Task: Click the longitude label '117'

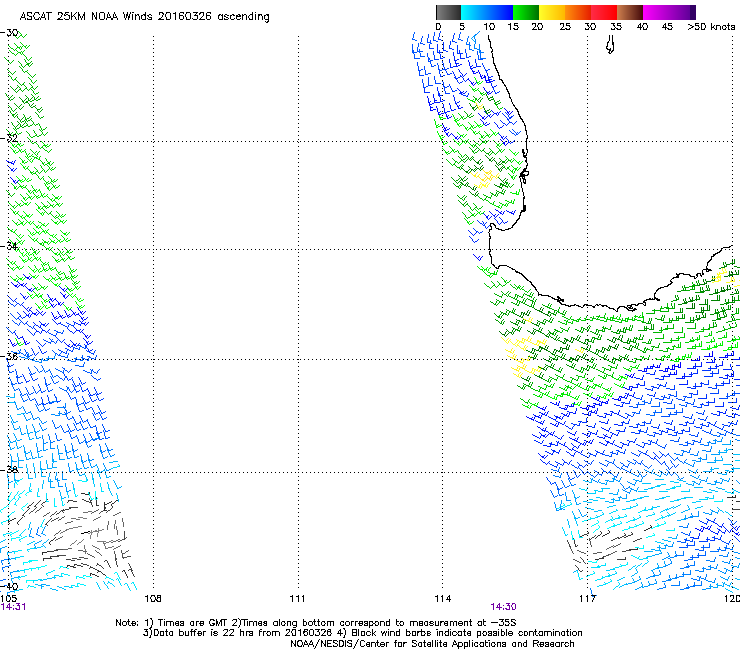Action: [588, 599]
